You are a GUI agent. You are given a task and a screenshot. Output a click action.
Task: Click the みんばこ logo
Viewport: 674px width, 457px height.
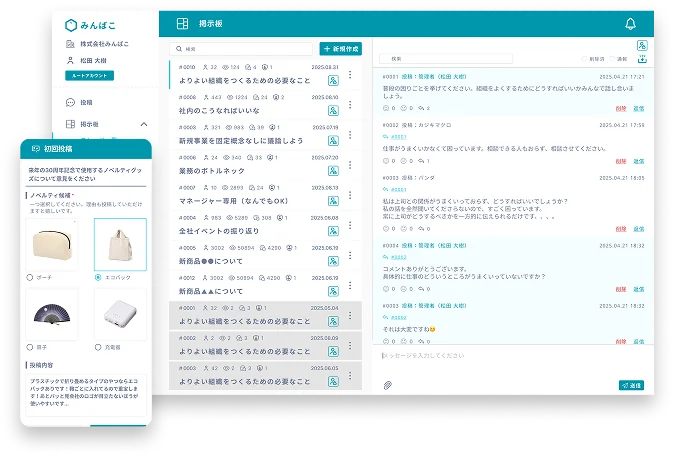(90, 25)
